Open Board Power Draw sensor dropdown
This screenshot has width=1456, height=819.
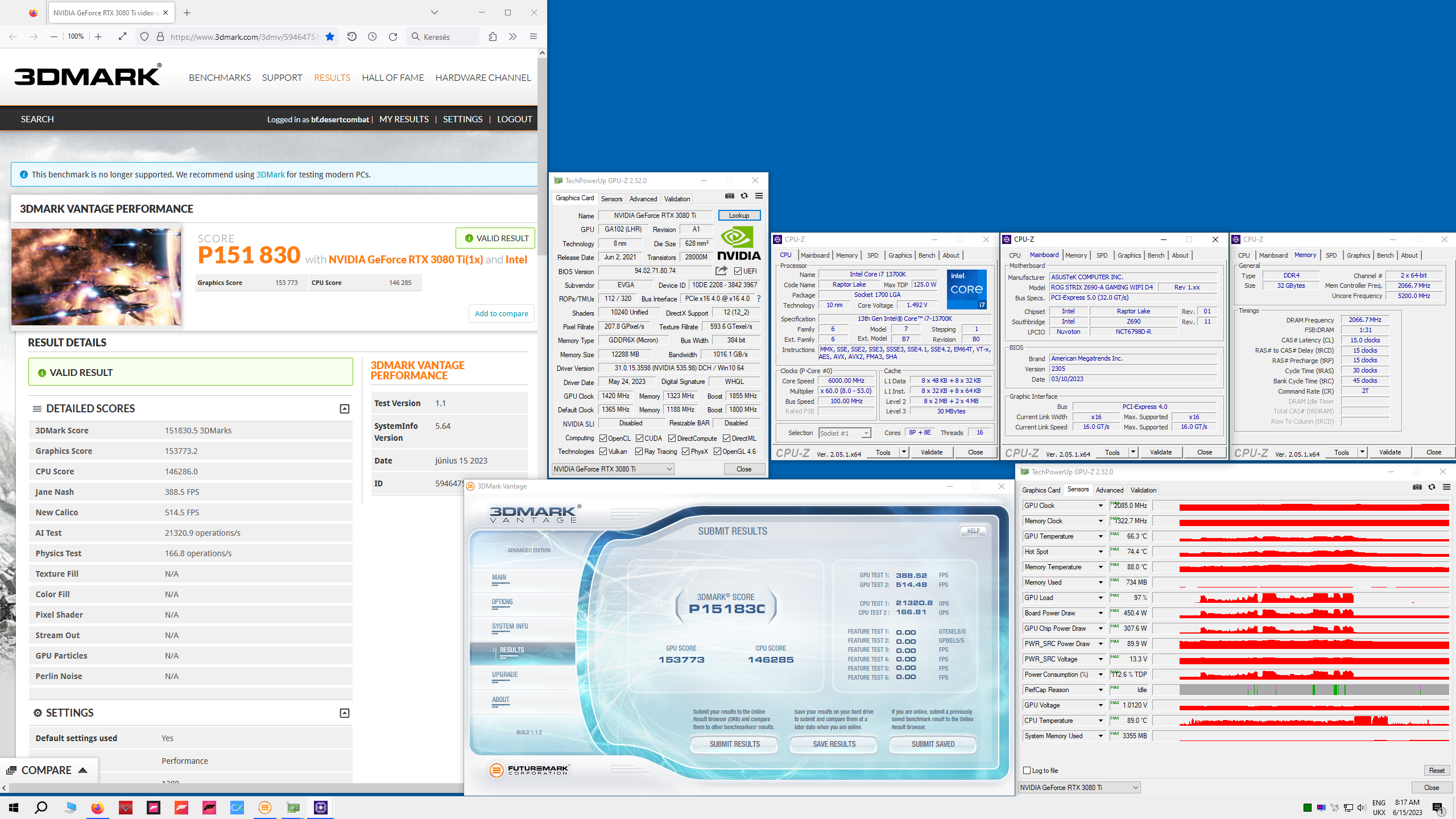pyautogui.click(x=1100, y=613)
